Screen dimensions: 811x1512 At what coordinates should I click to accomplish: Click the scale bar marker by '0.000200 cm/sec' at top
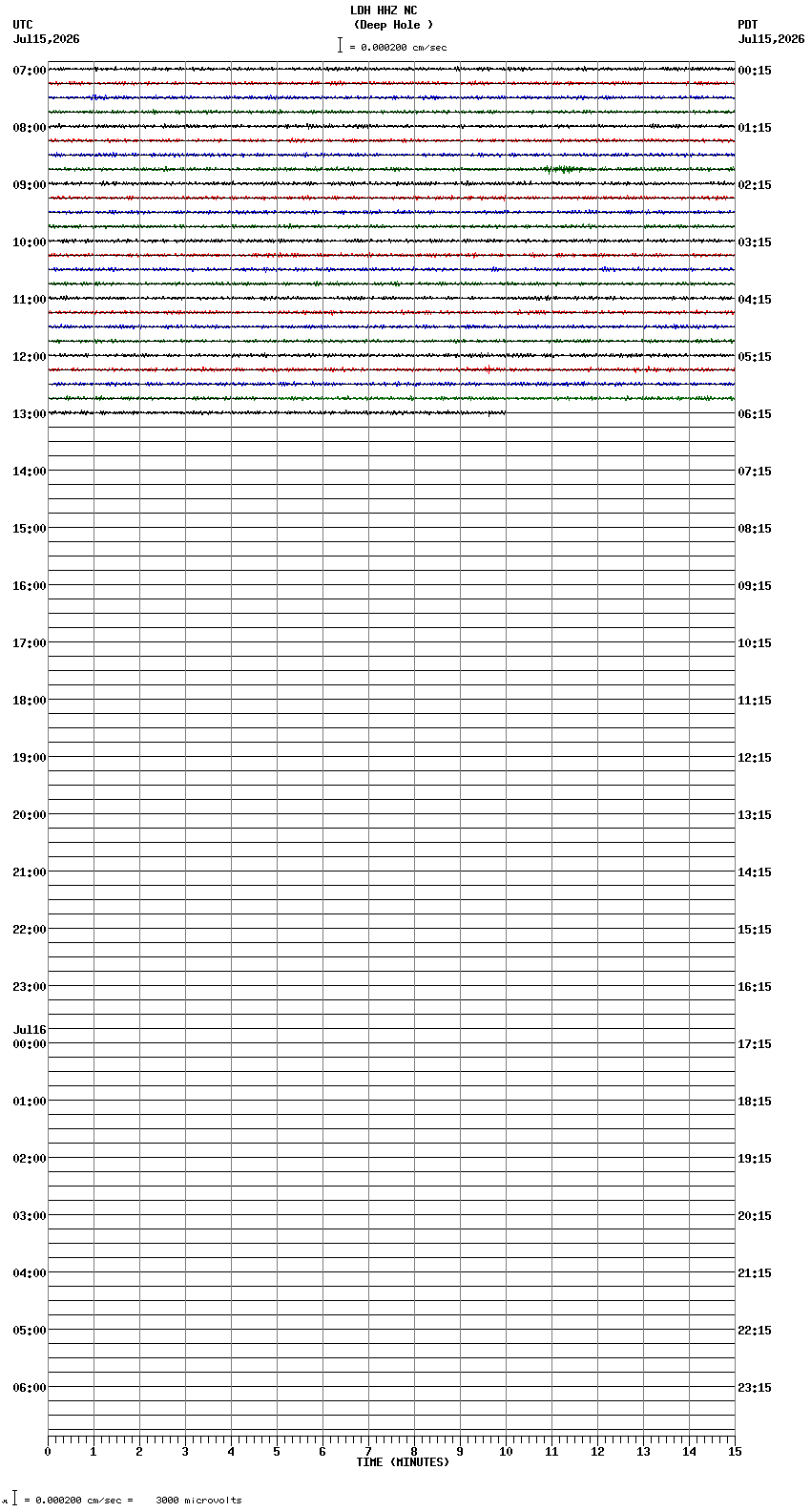coord(340,45)
